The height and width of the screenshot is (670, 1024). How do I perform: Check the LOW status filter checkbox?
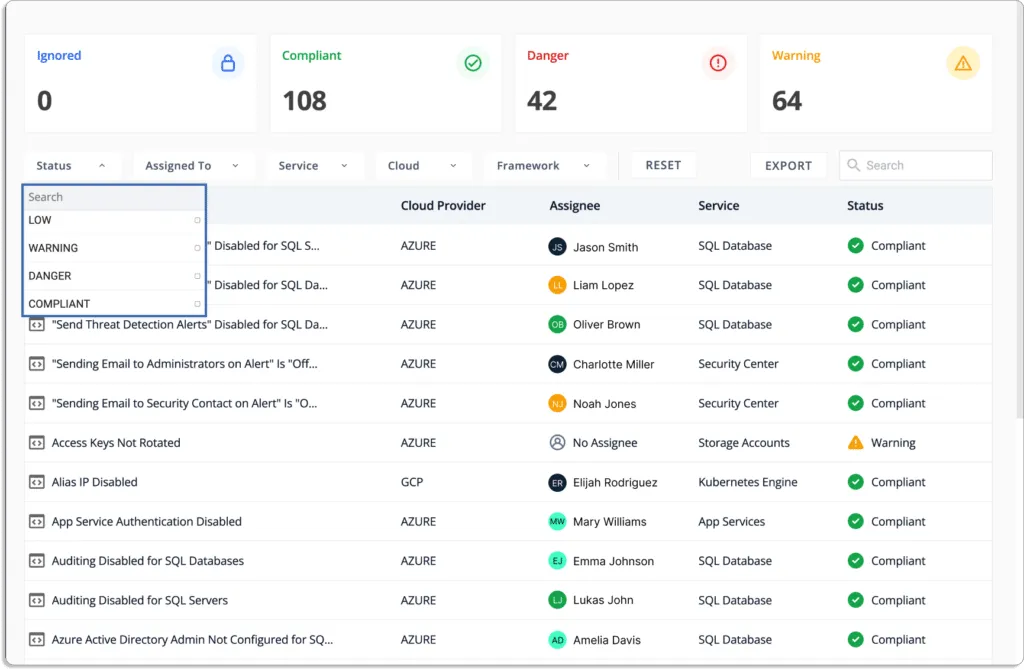[197, 220]
